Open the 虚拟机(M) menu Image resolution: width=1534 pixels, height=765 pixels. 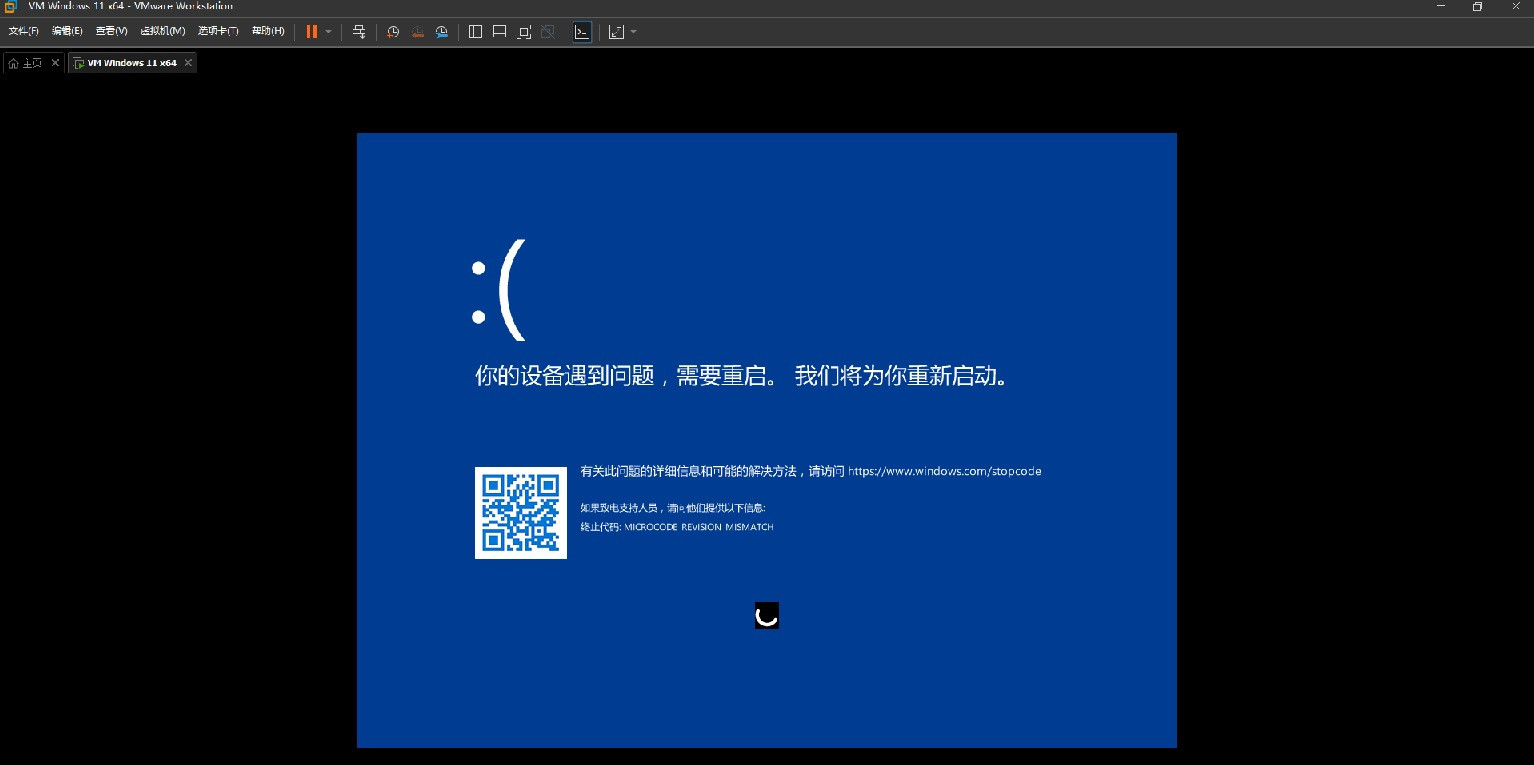pos(162,32)
